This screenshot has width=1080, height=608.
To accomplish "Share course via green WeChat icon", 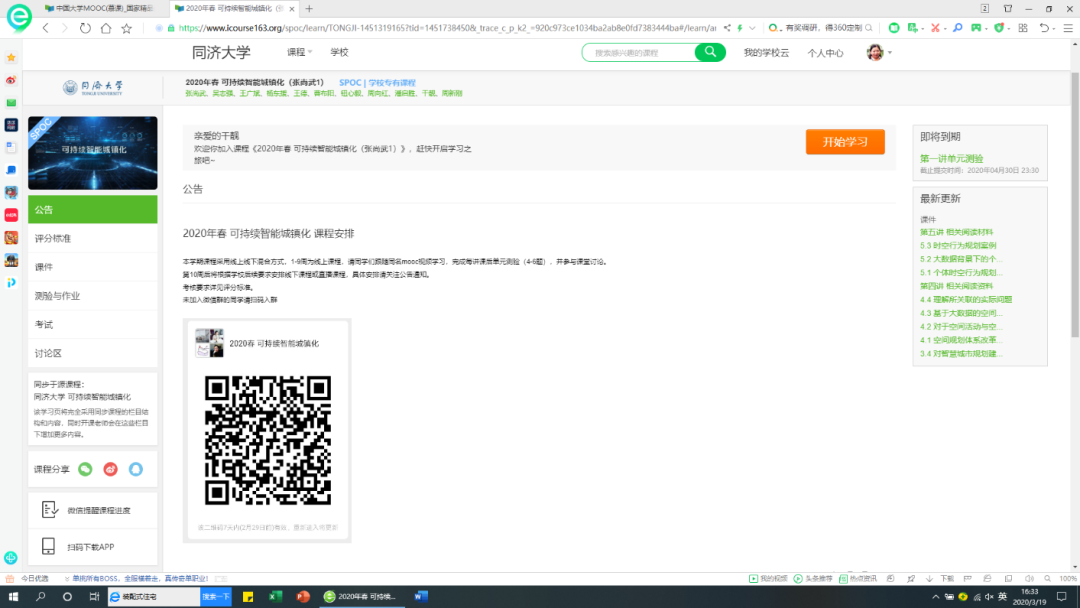I will point(85,470).
